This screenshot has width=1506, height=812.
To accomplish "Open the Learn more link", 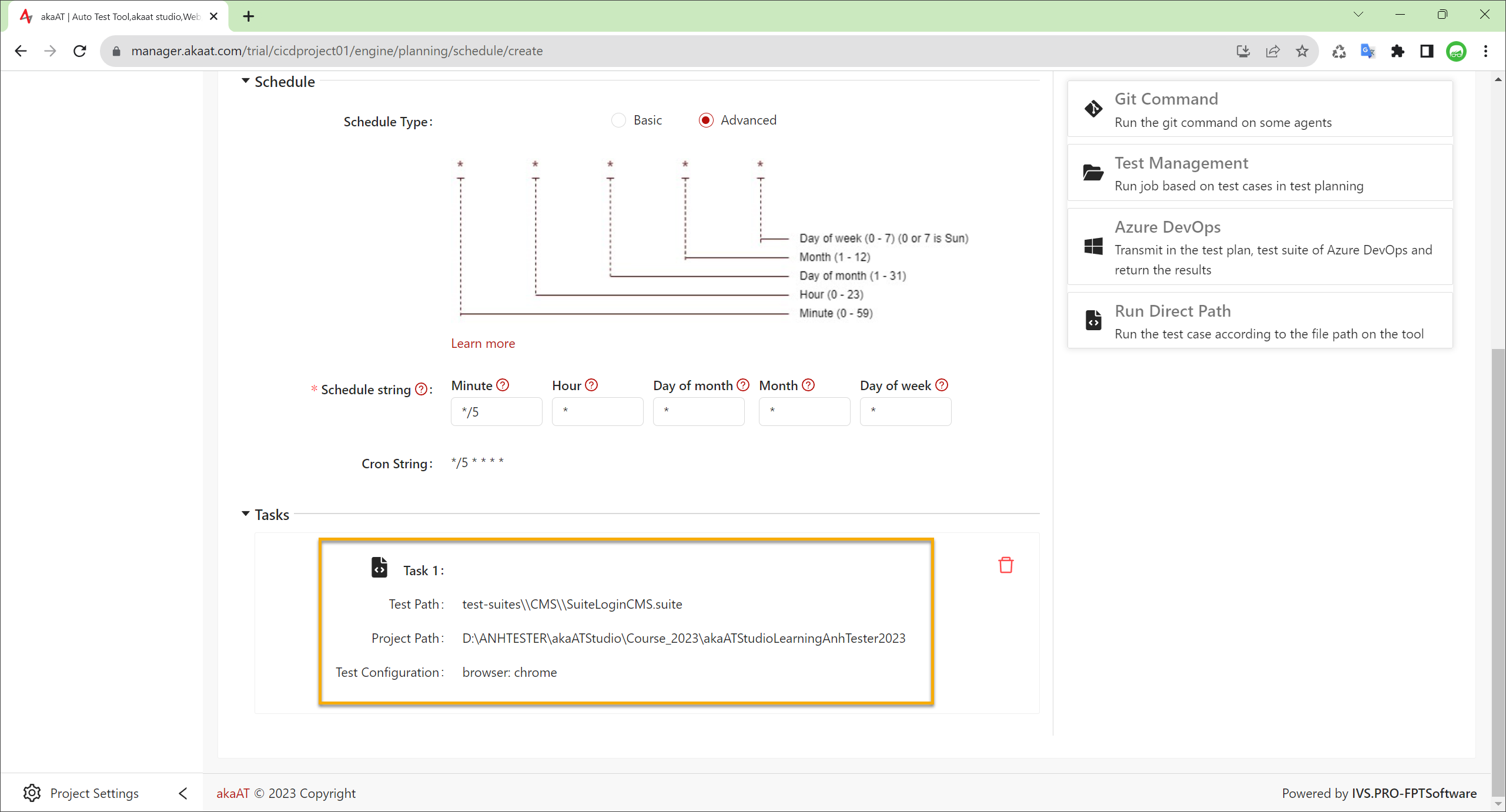I will click(x=483, y=343).
